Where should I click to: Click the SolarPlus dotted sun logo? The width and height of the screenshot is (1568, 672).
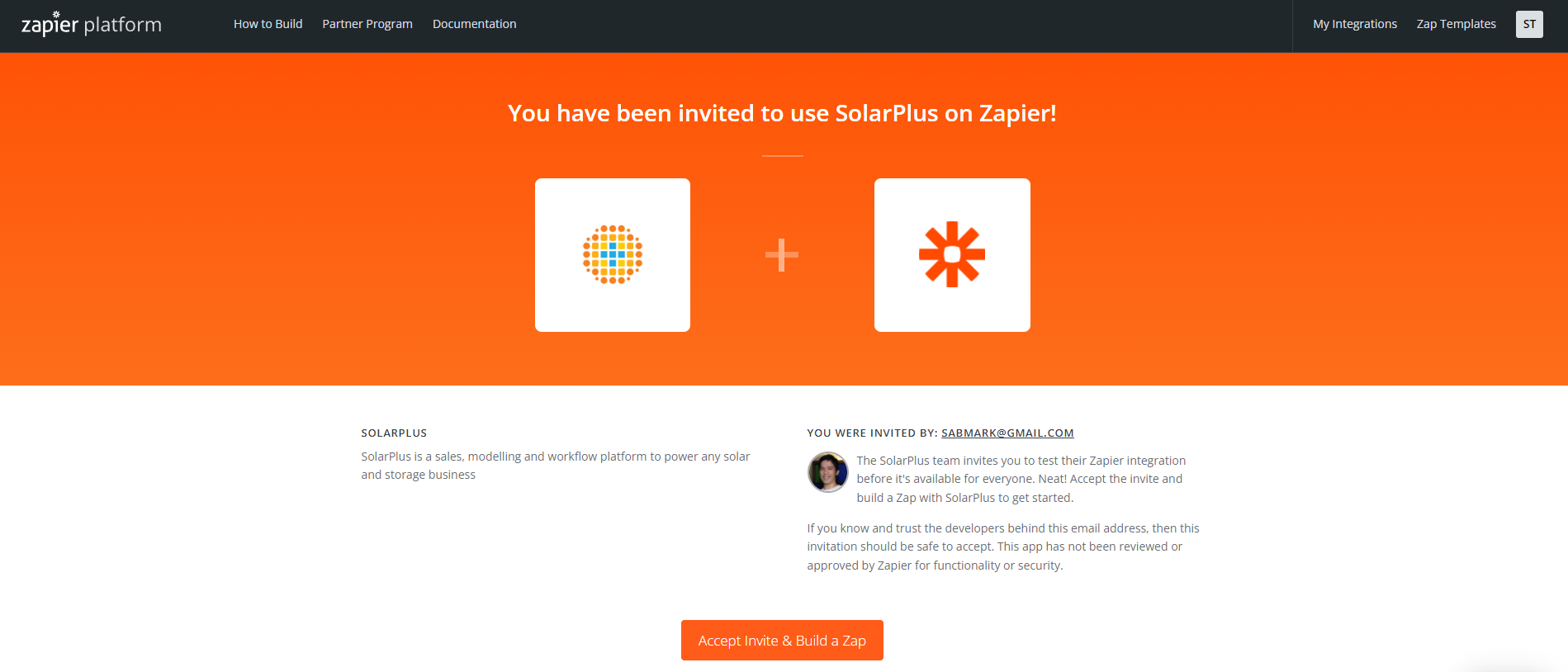[x=613, y=254]
